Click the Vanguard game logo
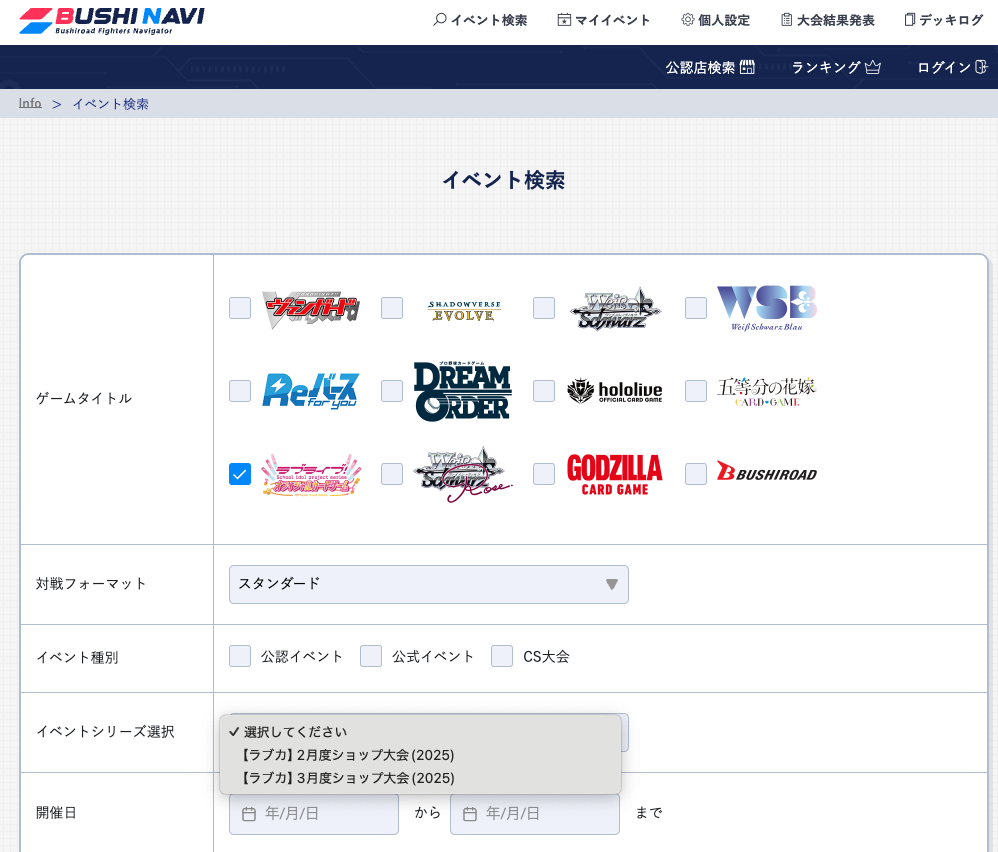The image size is (998, 852). 311,308
